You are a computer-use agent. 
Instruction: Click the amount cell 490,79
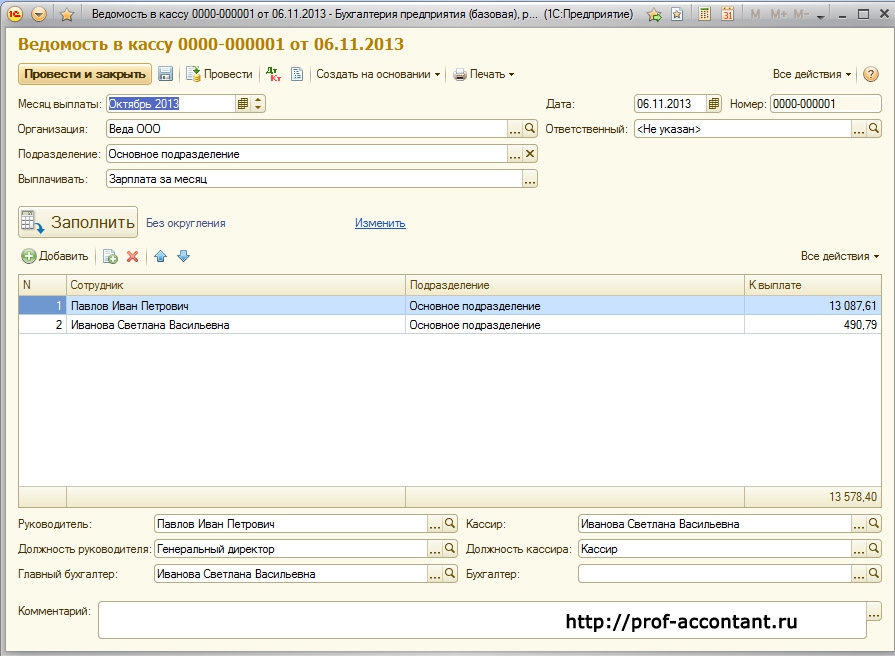(812, 325)
